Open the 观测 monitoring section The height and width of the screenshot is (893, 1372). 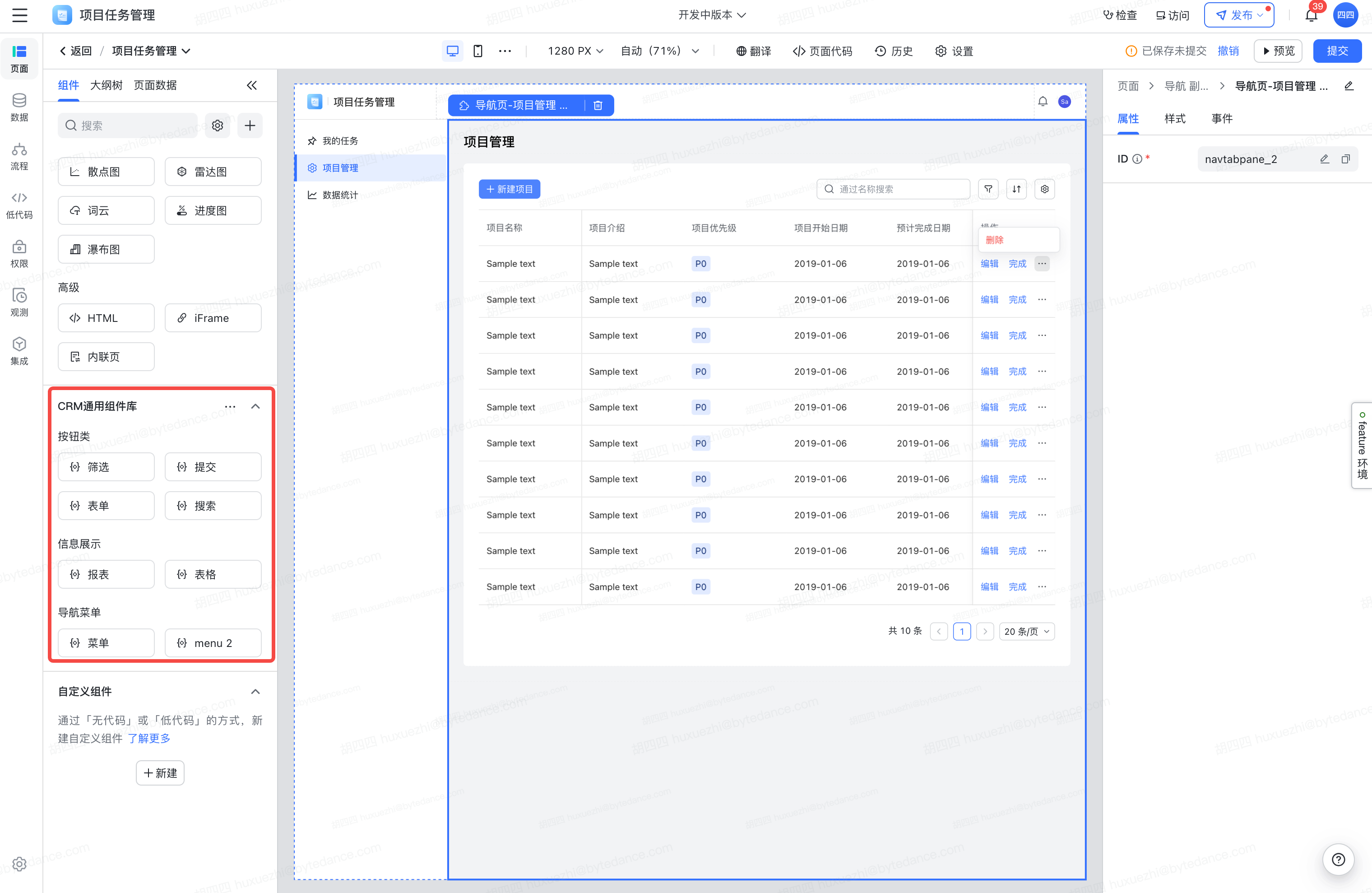(19, 302)
